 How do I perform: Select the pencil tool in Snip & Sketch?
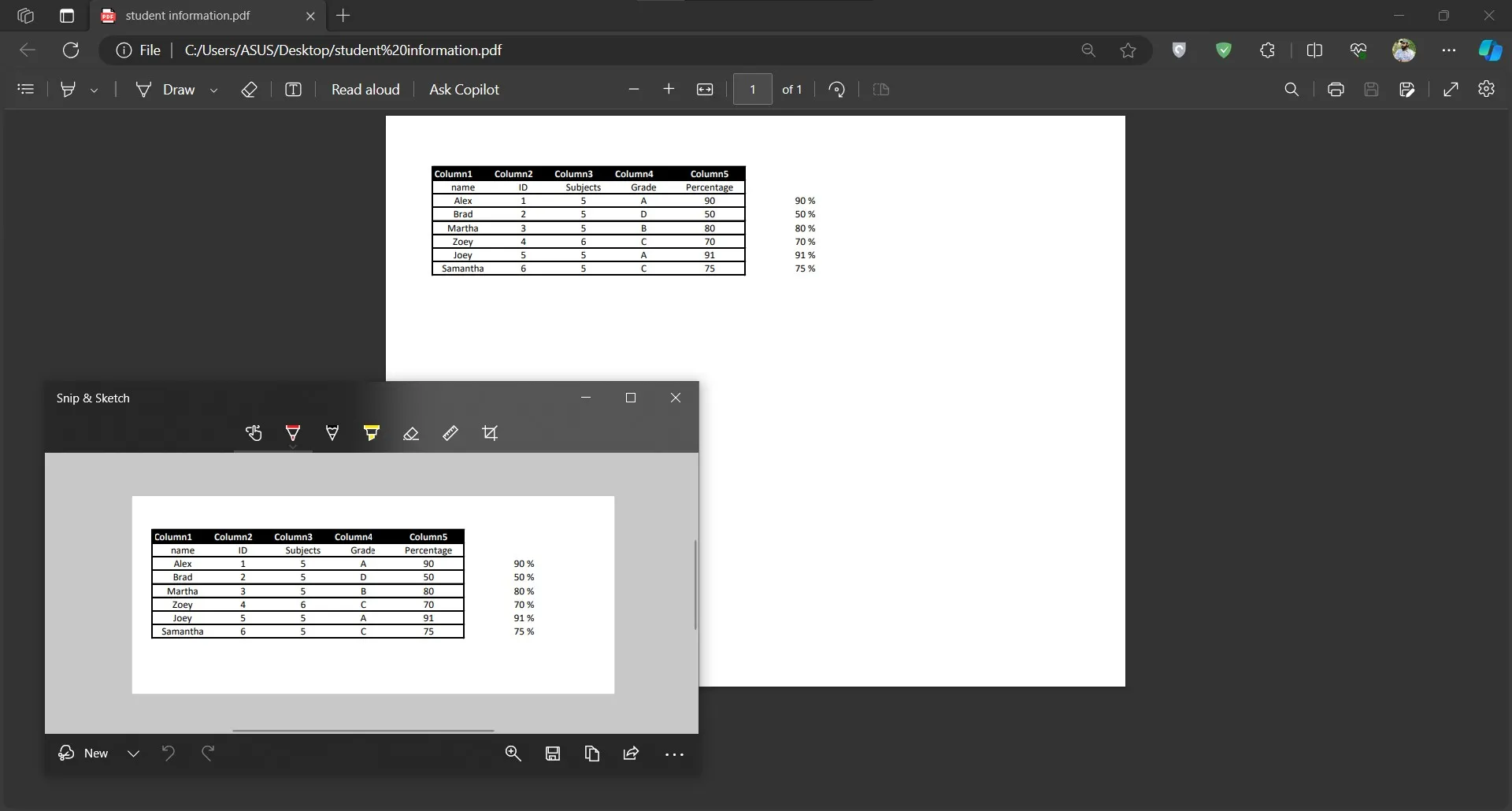pos(332,433)
